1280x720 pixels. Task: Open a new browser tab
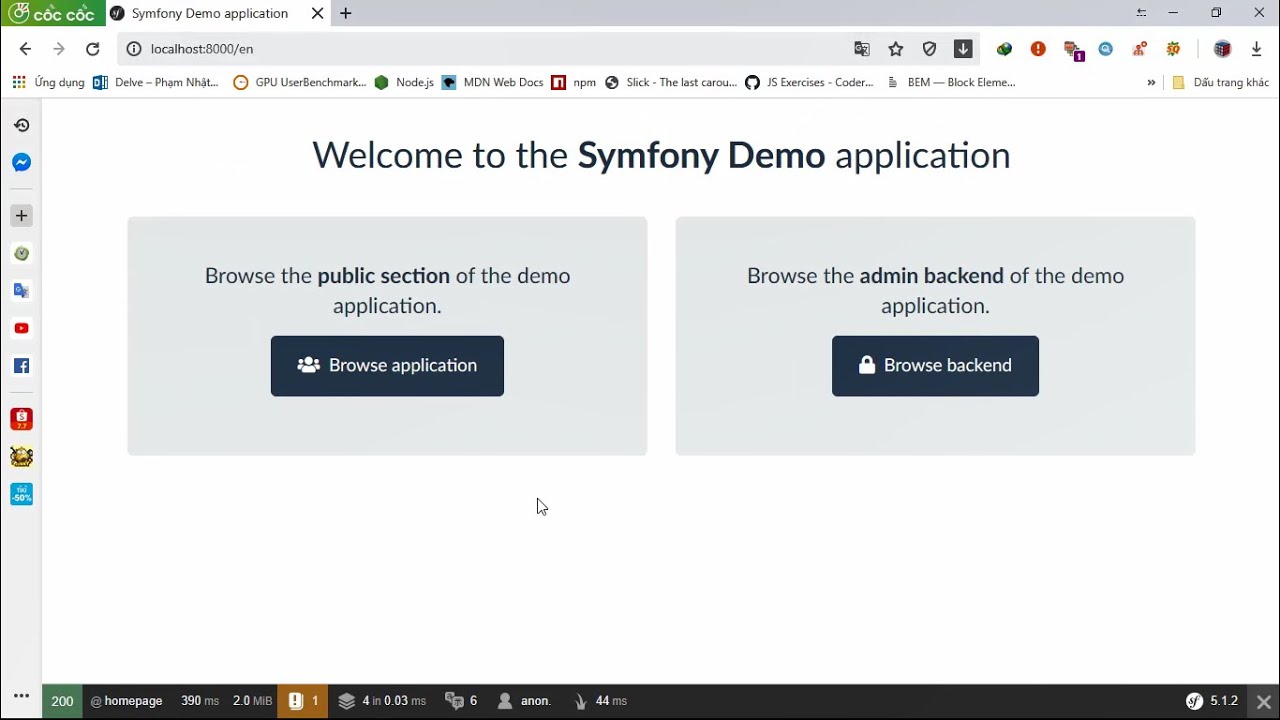tap(346, 14)
